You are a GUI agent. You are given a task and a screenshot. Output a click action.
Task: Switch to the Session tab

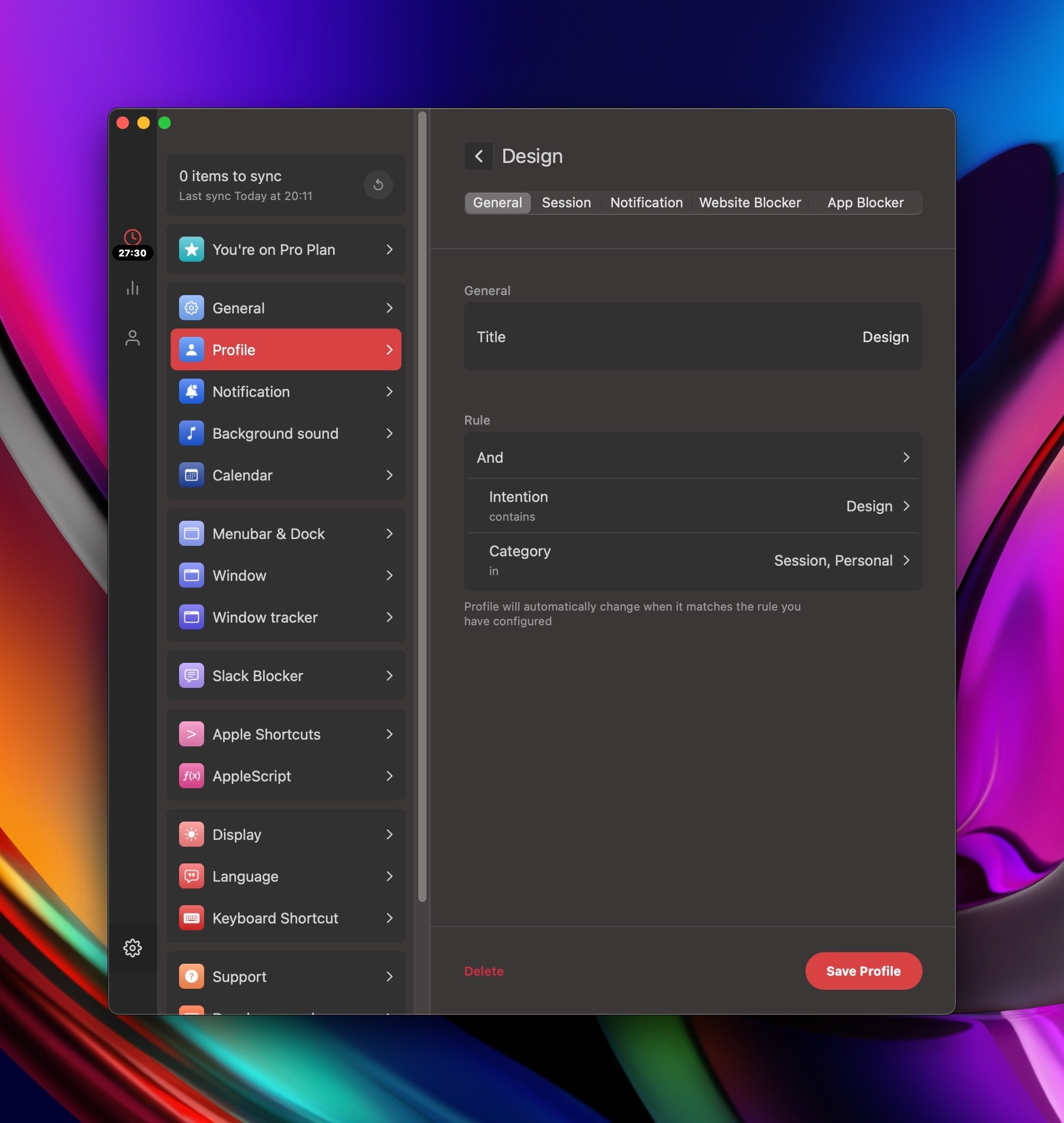(565, 203)
